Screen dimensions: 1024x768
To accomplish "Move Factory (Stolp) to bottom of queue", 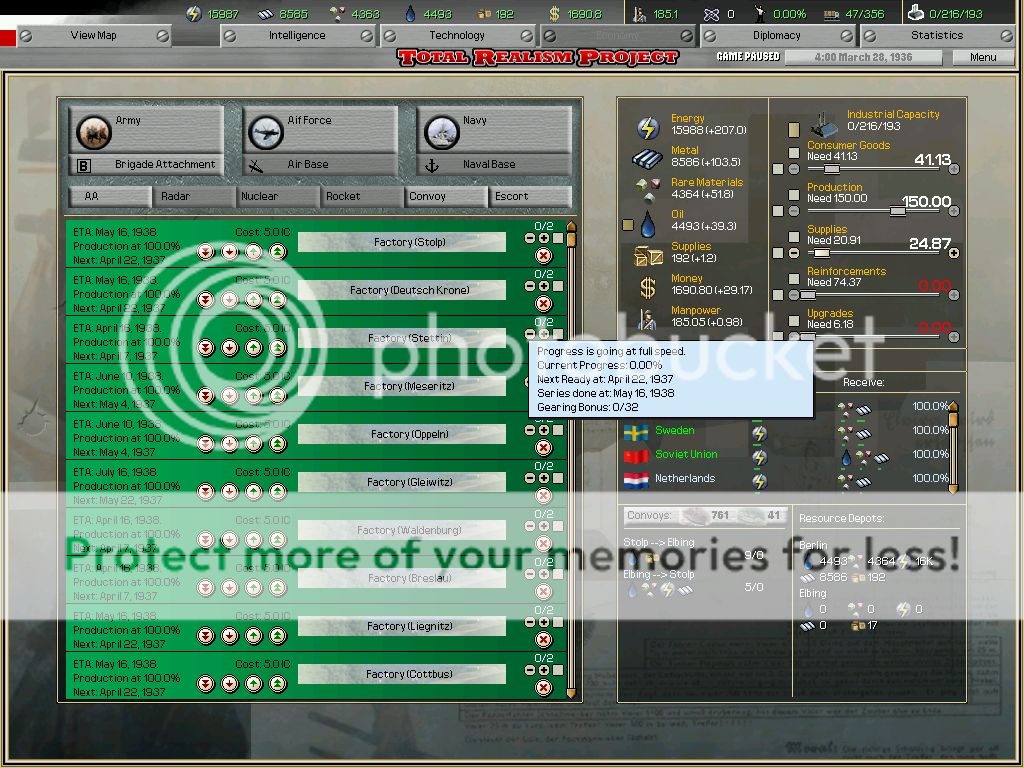I will (x=205, y=251).
